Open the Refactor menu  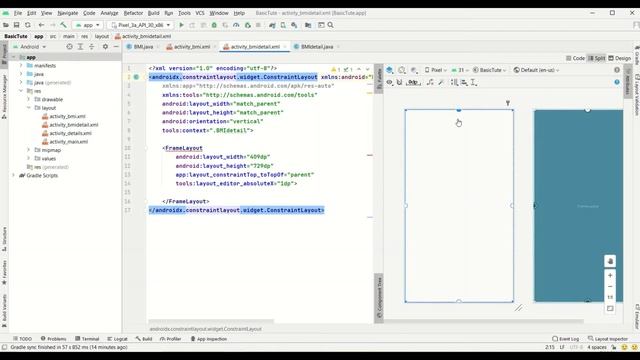click(x=133, y=13)
